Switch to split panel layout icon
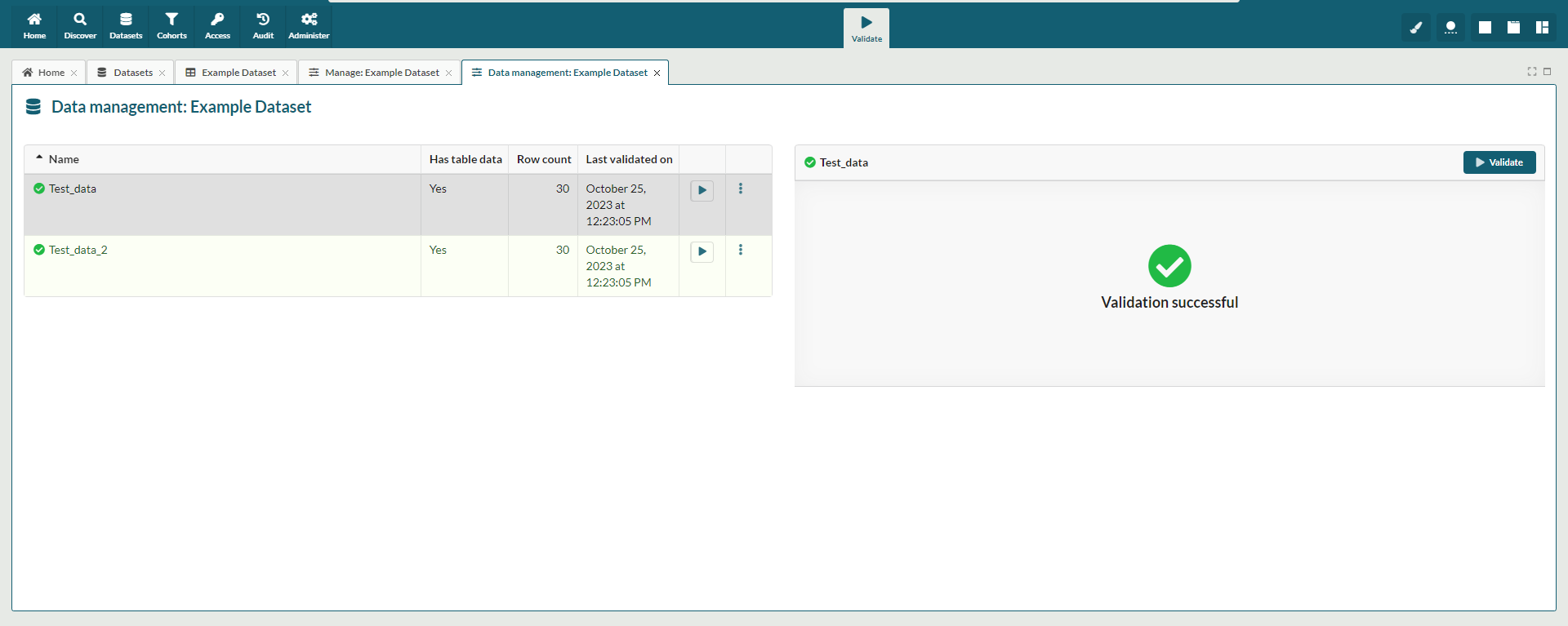Viewport: 1568px width, 626px height. pos(1542,28)
